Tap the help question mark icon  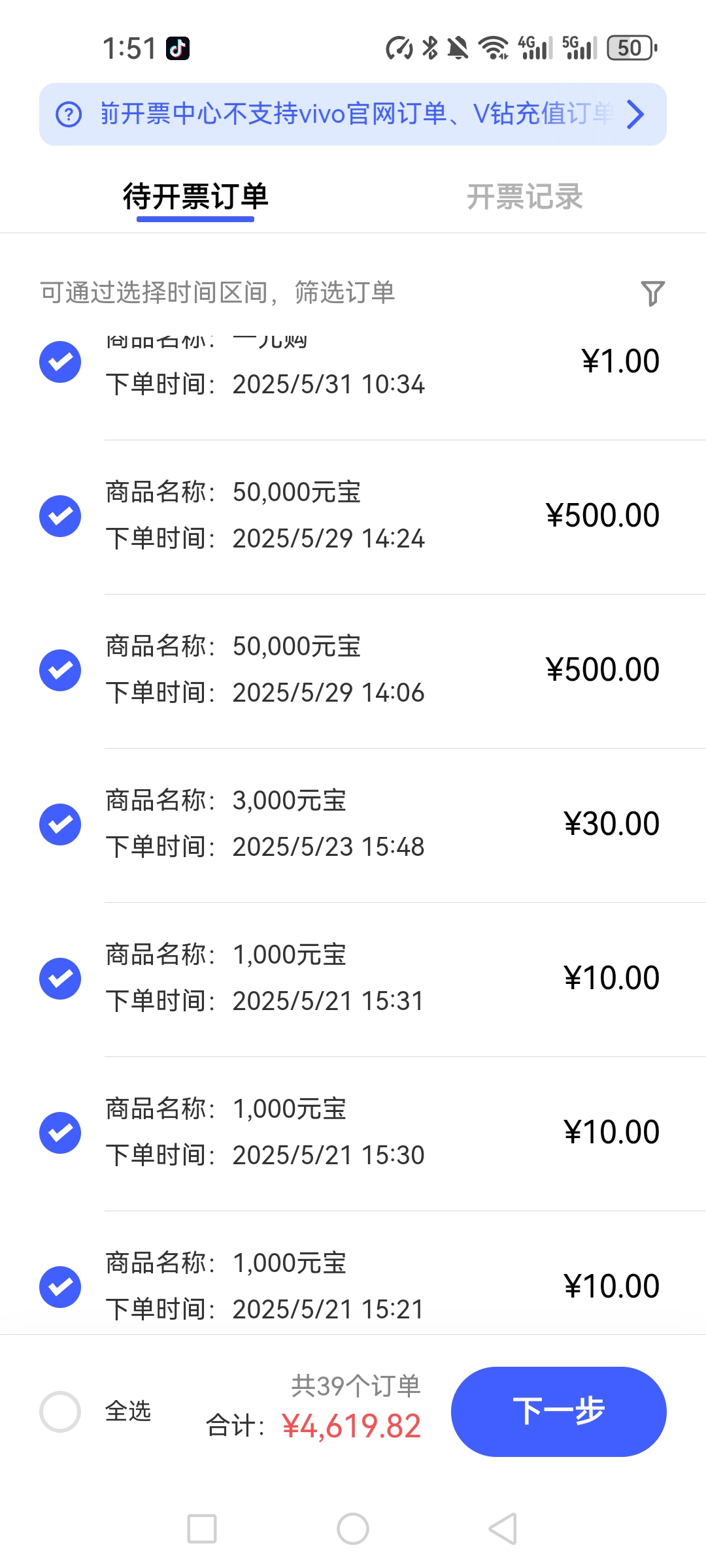click(69, 114)
